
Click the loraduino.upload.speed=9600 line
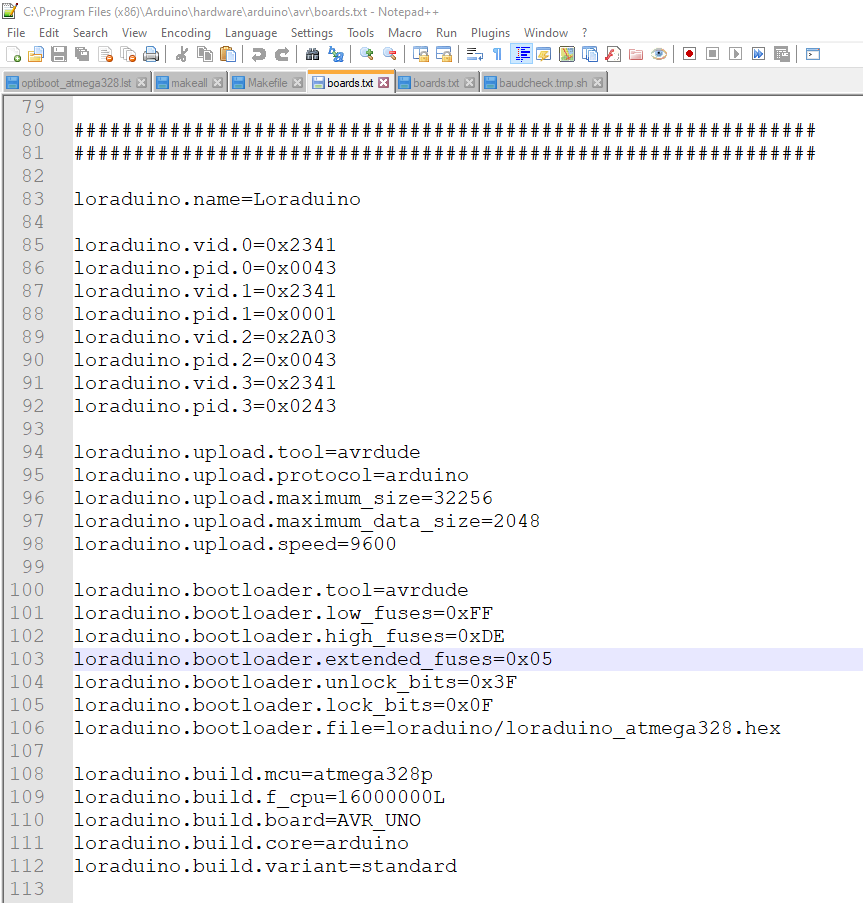click(235, 544)
